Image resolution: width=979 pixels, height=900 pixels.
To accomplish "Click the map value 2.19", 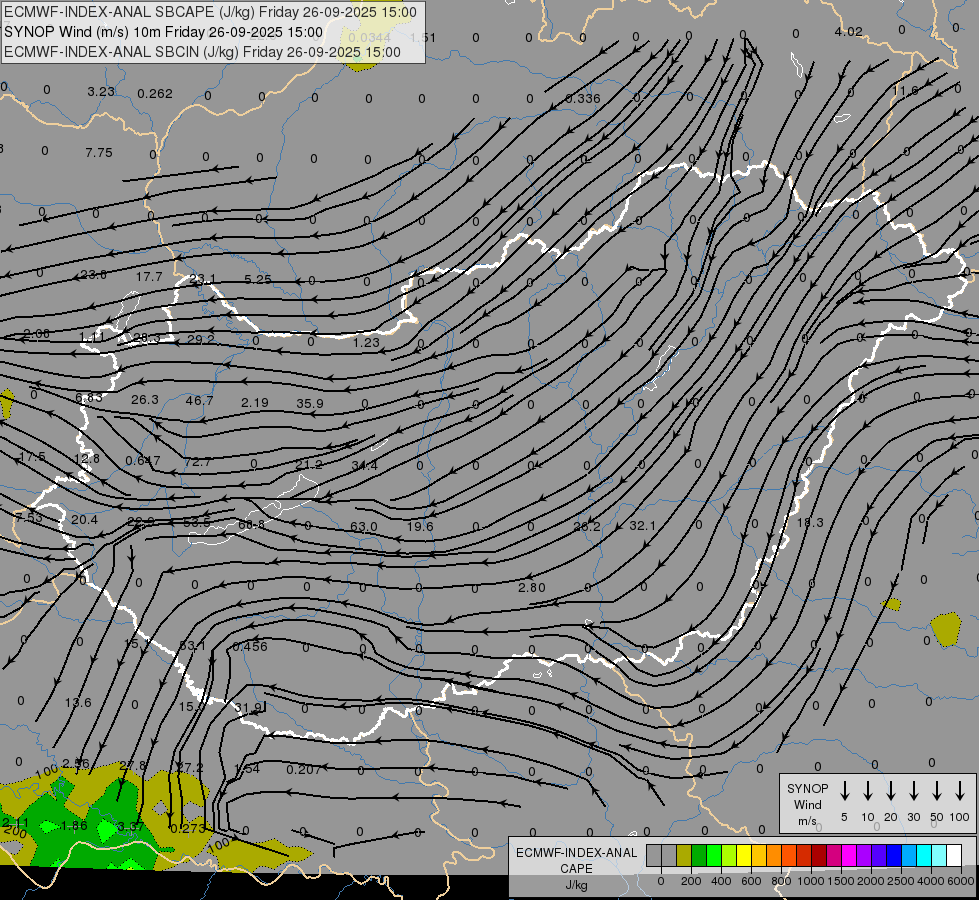I will 255,402.
